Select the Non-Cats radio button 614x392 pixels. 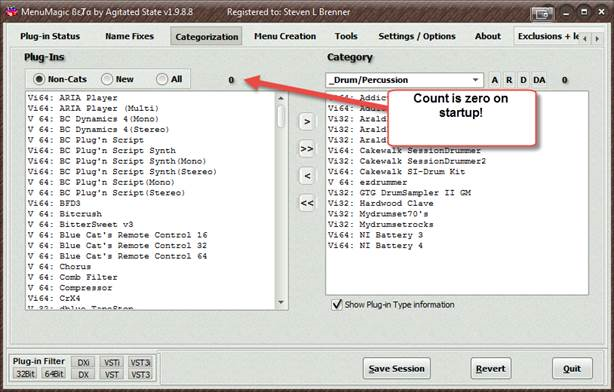click(60, 79)
